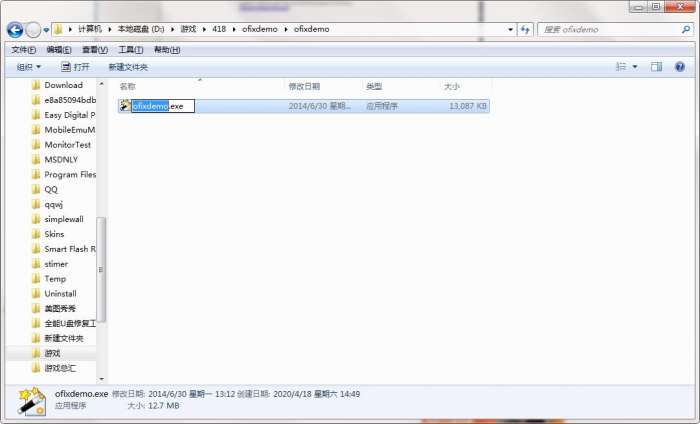The image size is (700, 424).
Task: Select the Program Files folder in tree
Action: click(x=64, y=175)
